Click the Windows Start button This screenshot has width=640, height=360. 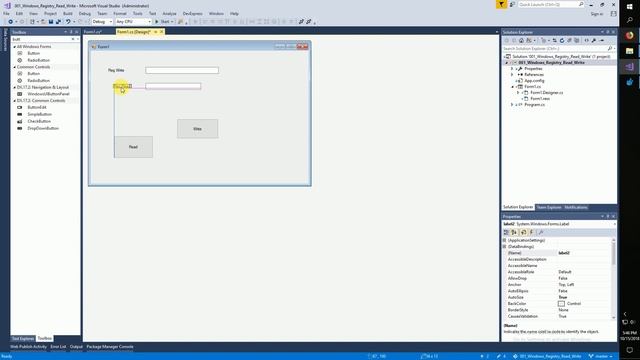point(629,7)
